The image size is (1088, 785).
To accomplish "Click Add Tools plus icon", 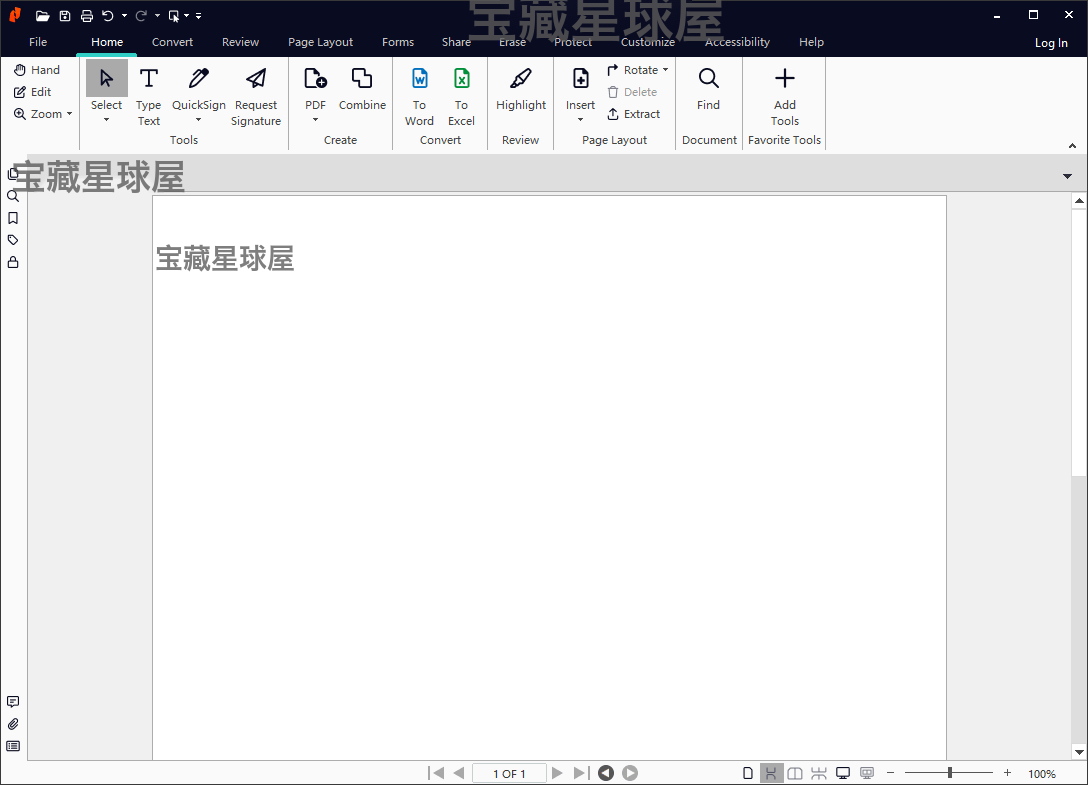I will pyautogui.click(x=785, y=78).
